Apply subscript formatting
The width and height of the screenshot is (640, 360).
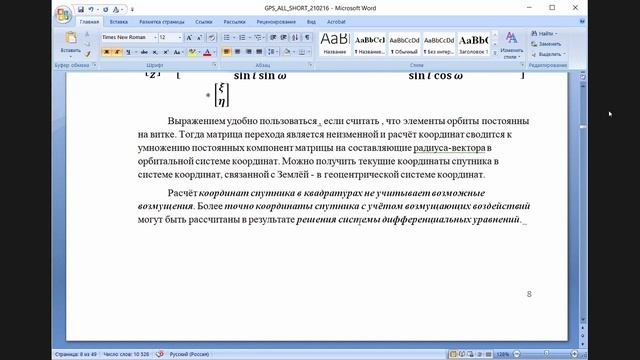click(x=155, y=52)
